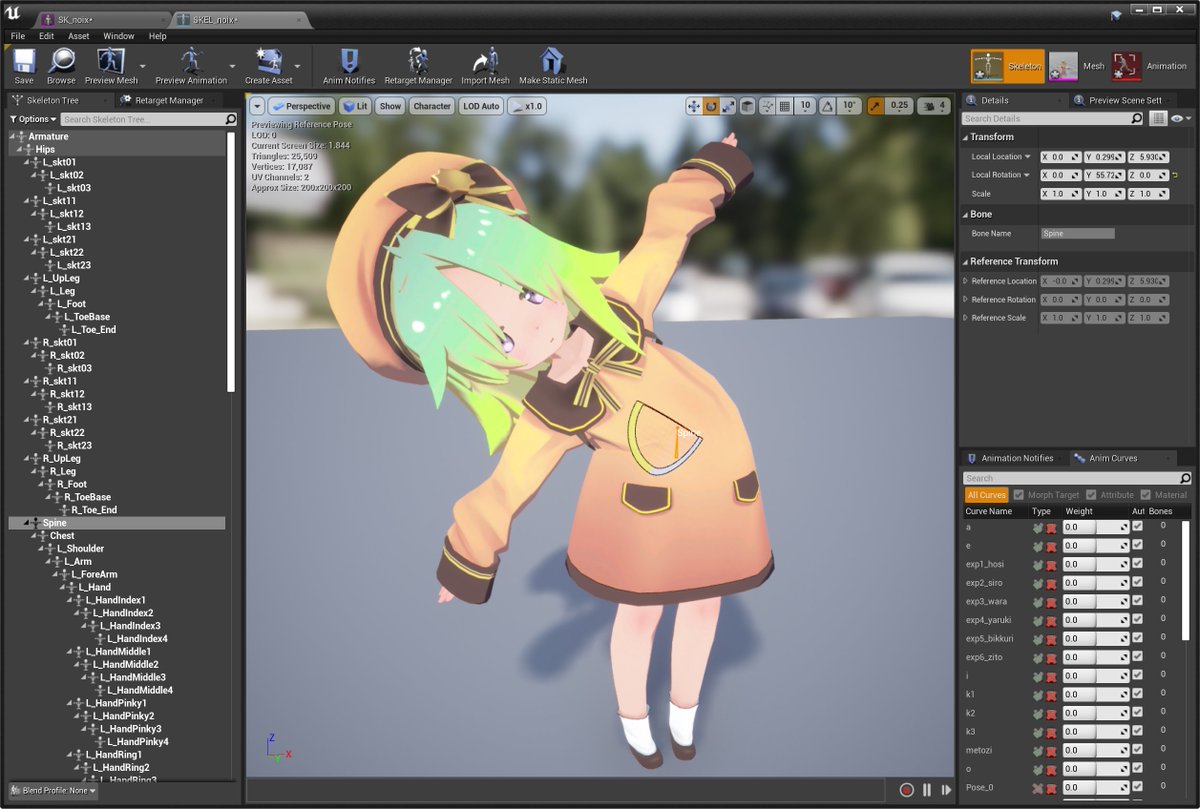The width and height of the screenshot is (1200, 809).
Task: Switch to Skeleton editor mode
Action: [1007, 66]
